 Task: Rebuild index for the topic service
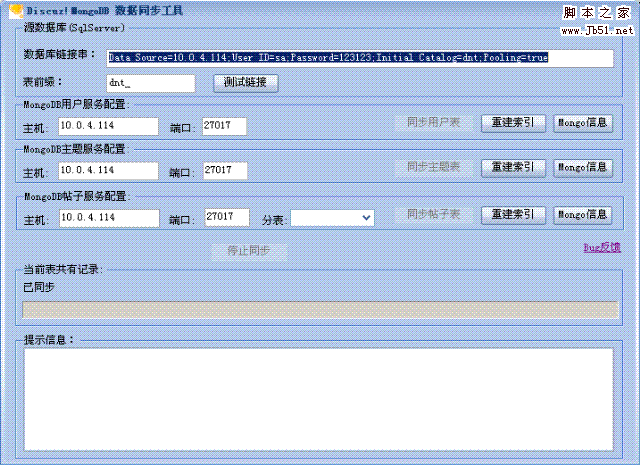pos(514,167)
